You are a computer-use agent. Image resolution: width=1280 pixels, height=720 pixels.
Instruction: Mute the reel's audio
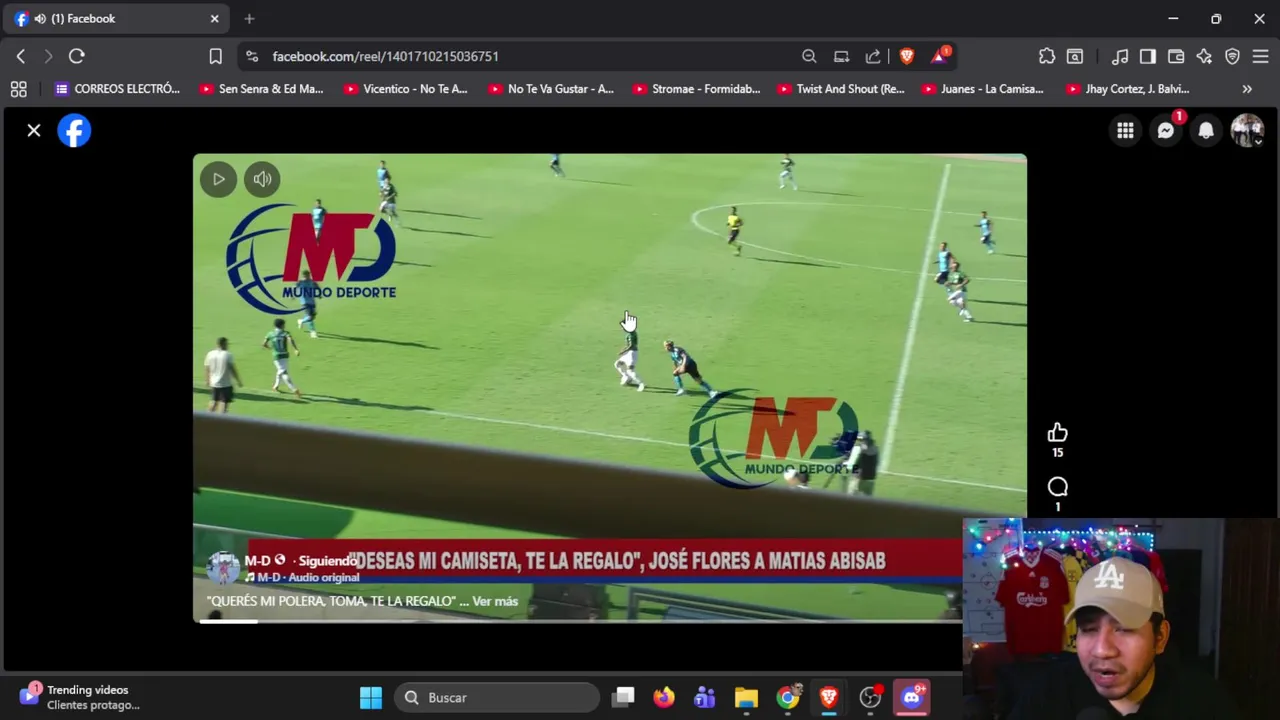tap(262, 179)
